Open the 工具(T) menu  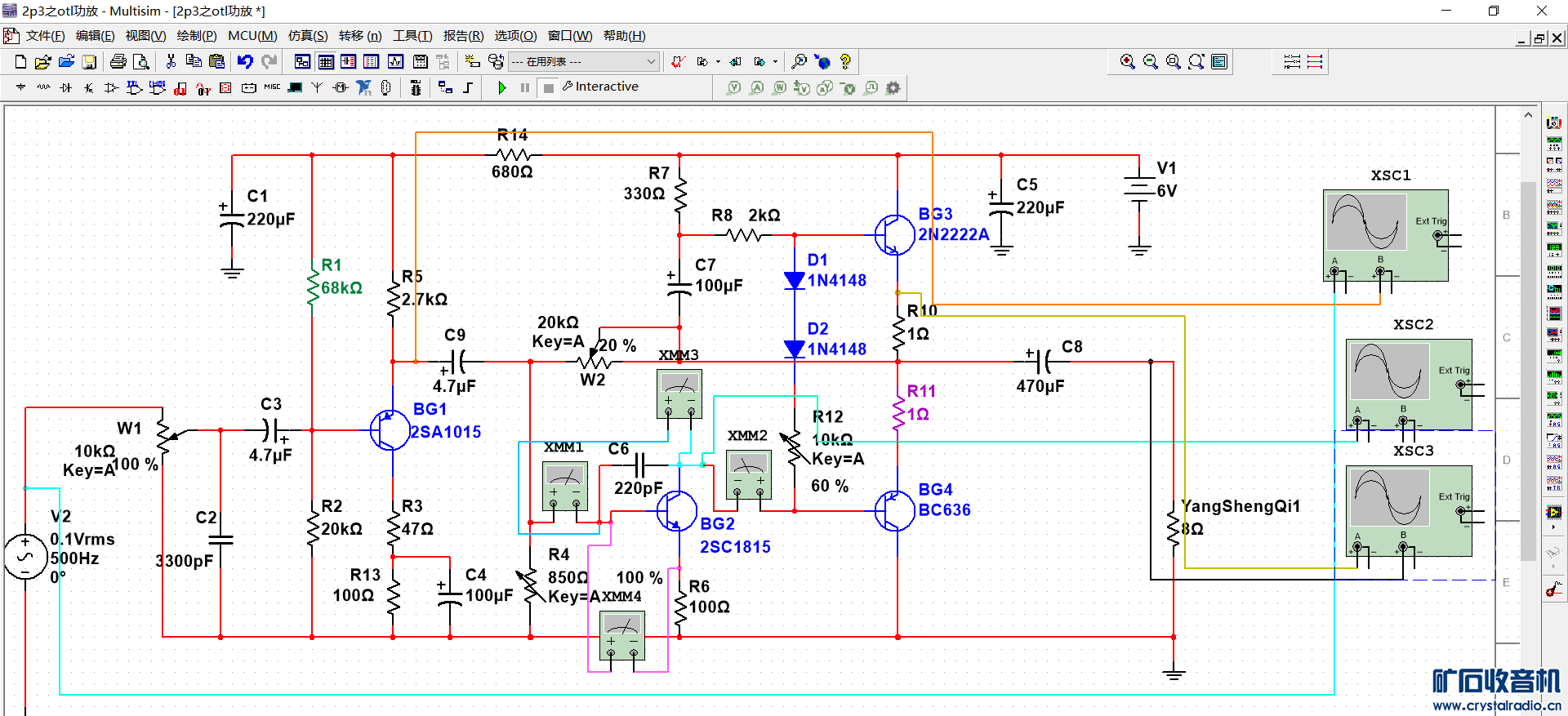412,36
